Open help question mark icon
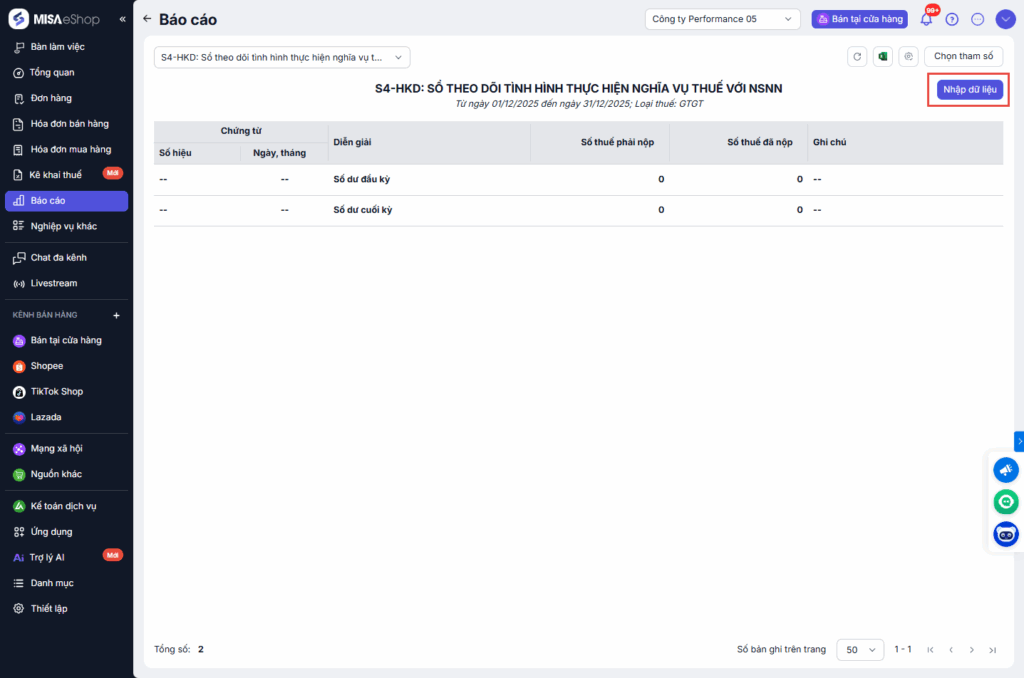Screen dimensions: 1024x678 952,20
